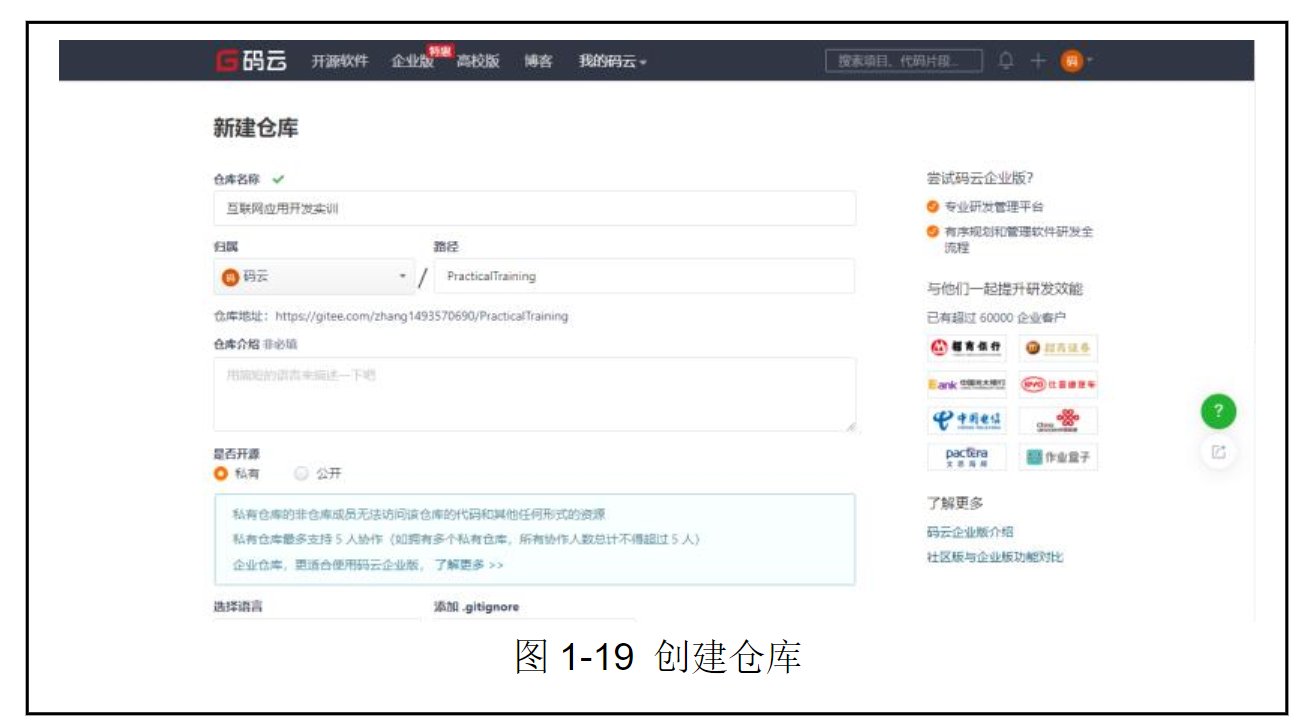Expand the 归属 owner dropdown showing 码云
Image resolution: width=1298 pixels, height=727 pixels.
point(314,276)
